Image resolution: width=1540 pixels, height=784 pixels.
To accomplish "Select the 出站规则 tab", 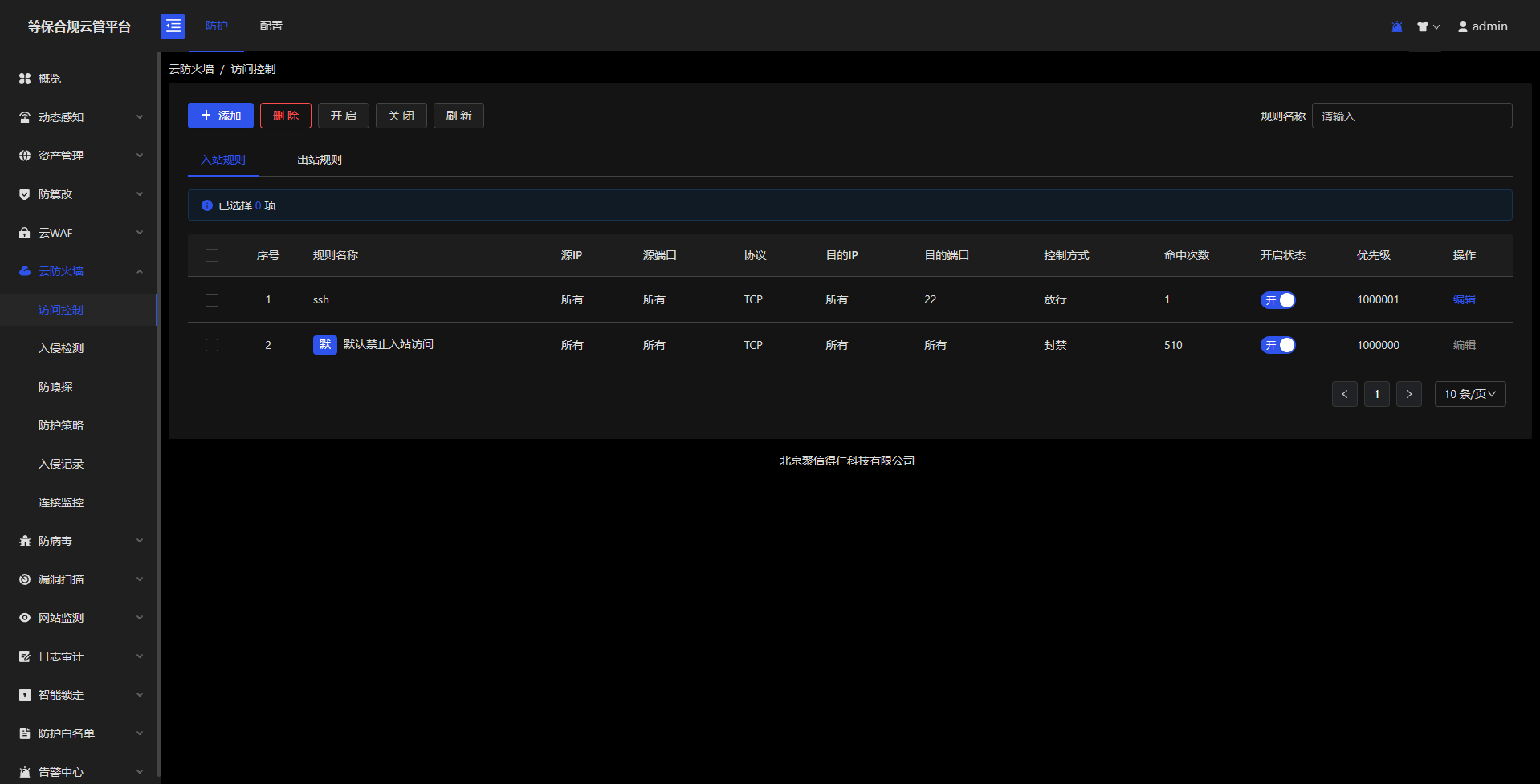I will [x=320, y=160].
